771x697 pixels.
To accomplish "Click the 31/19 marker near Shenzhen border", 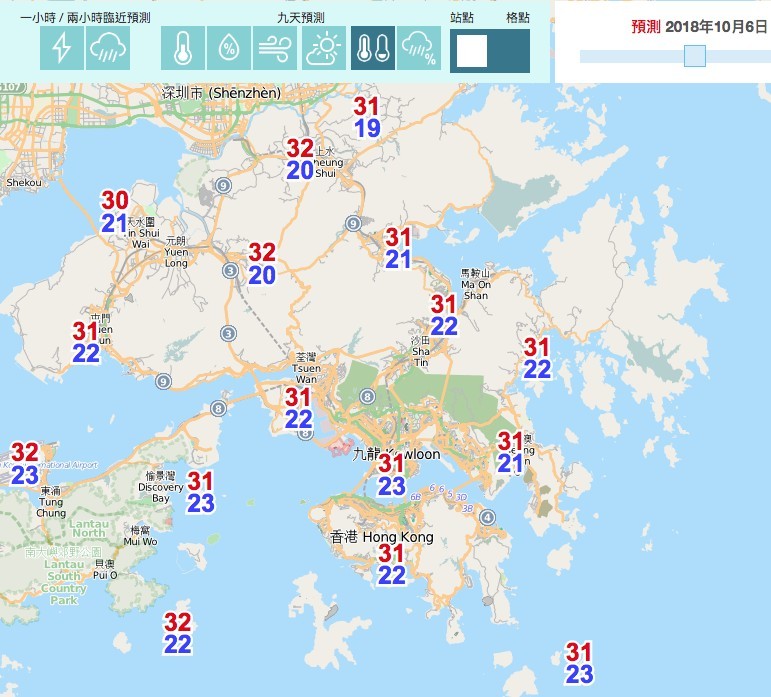I will [367, 117].
